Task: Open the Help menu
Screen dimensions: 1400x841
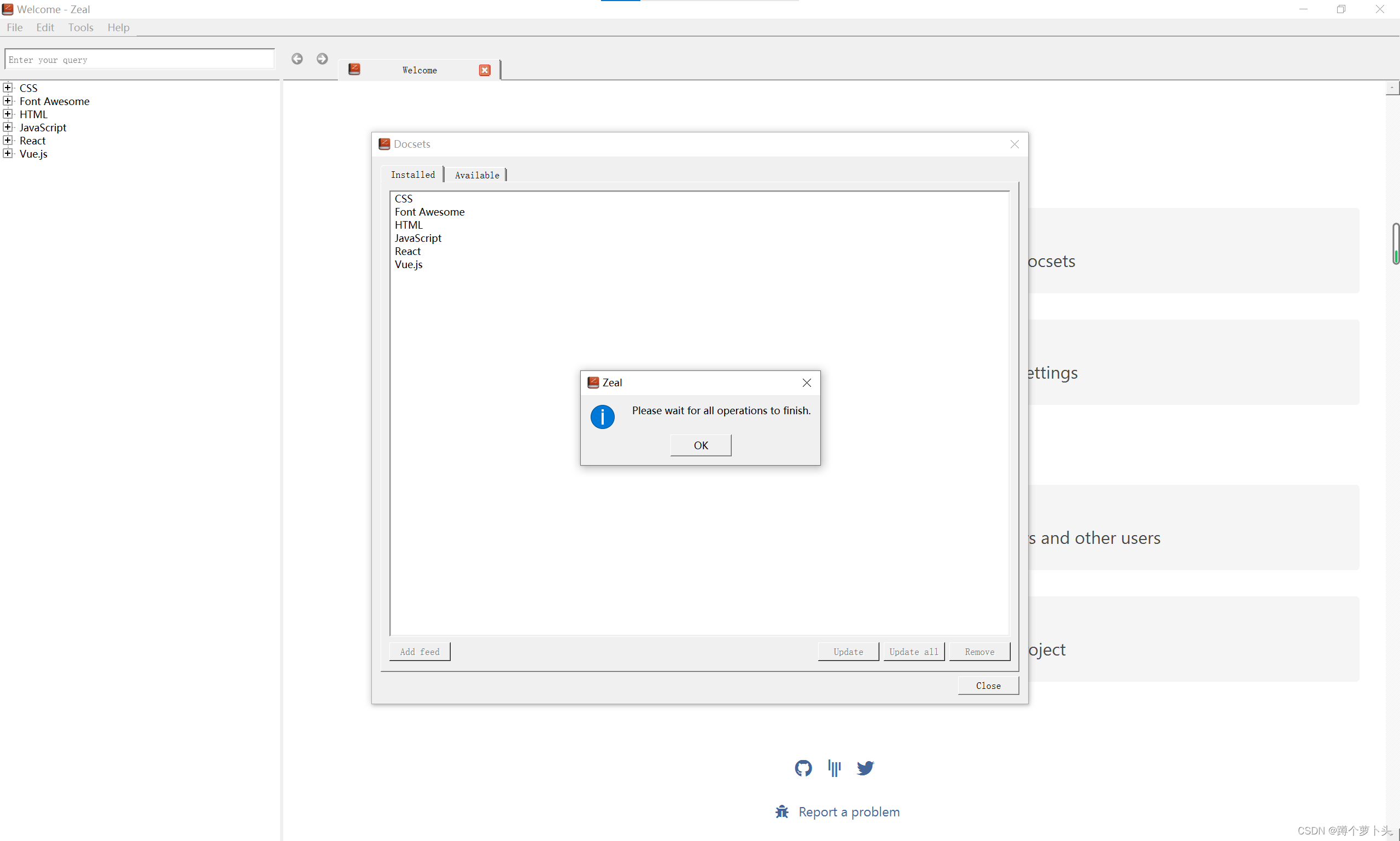Action: pos(118,27)
